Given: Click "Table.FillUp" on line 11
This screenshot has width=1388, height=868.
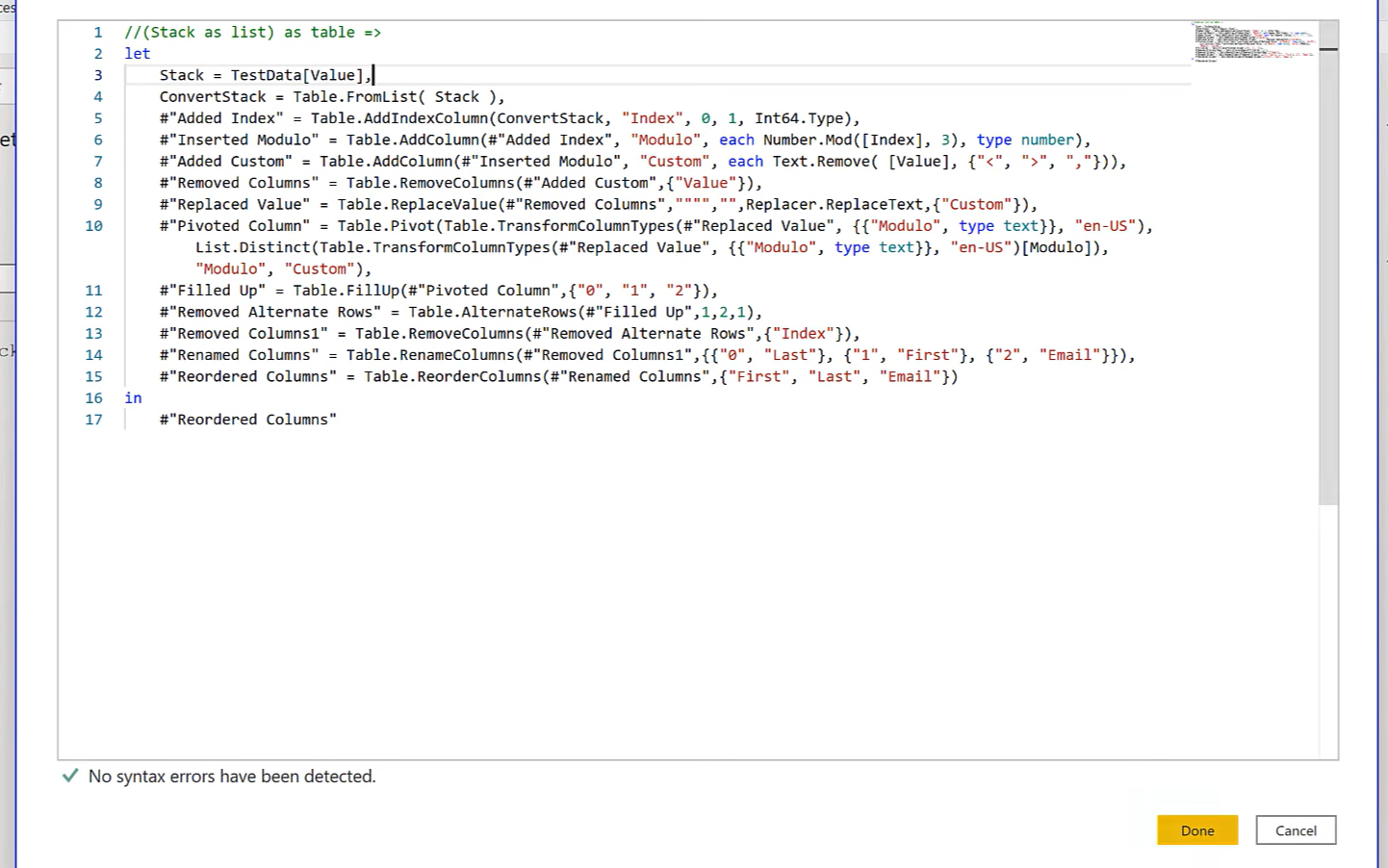Looking at the screenshot, I should [x=347, y=291].
